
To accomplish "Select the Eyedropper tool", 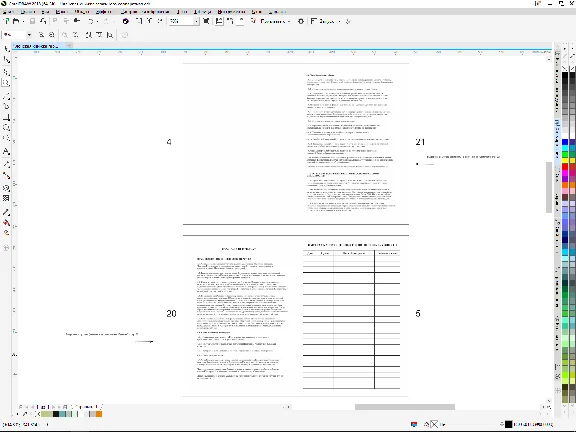I will 6,212.
